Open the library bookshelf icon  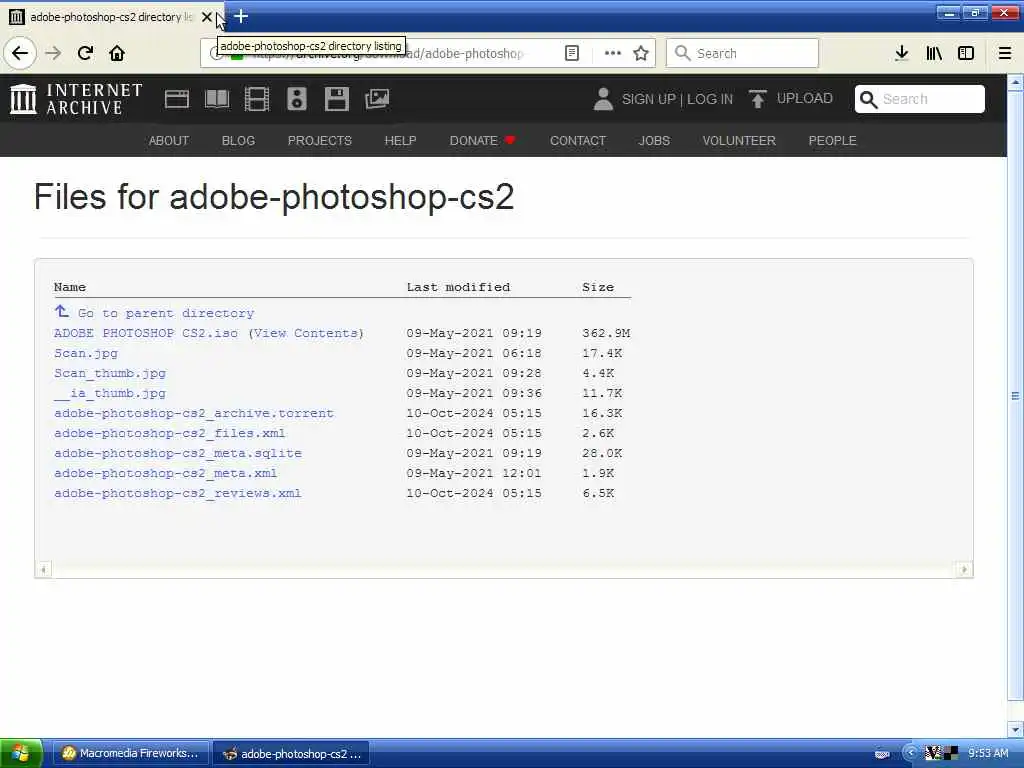[x=934, y=53]
